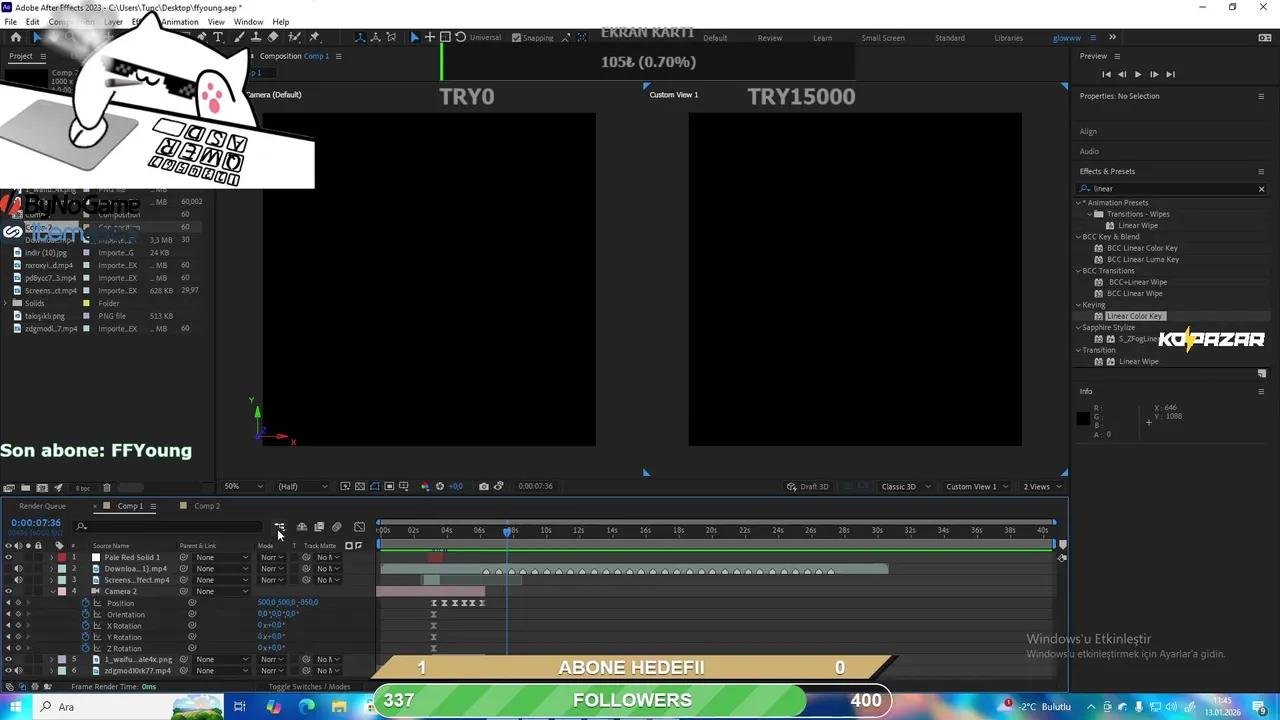Open the View menu
The image size is (1280, 720).
(x=216, y=22)
